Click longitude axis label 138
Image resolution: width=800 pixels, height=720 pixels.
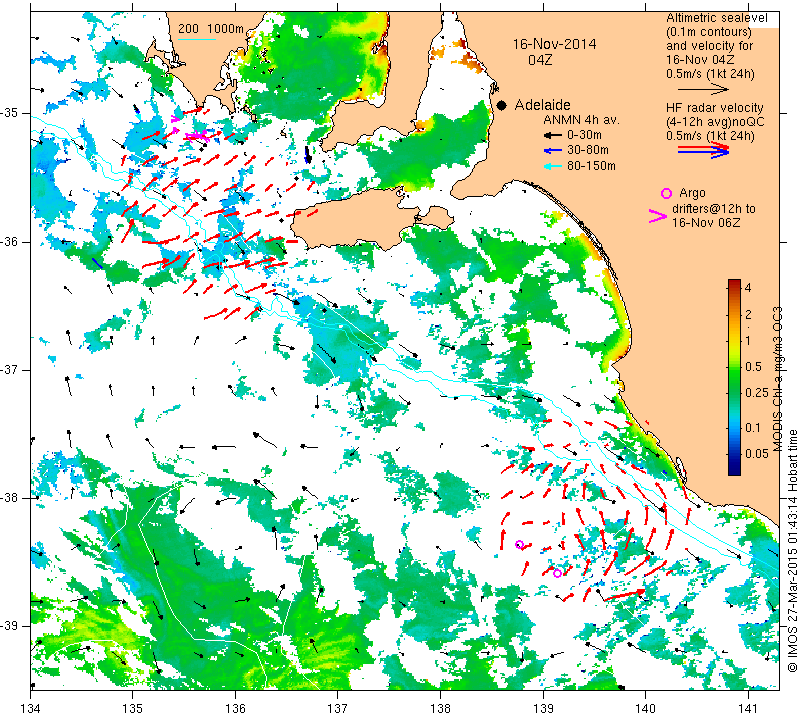pos(440,709)
